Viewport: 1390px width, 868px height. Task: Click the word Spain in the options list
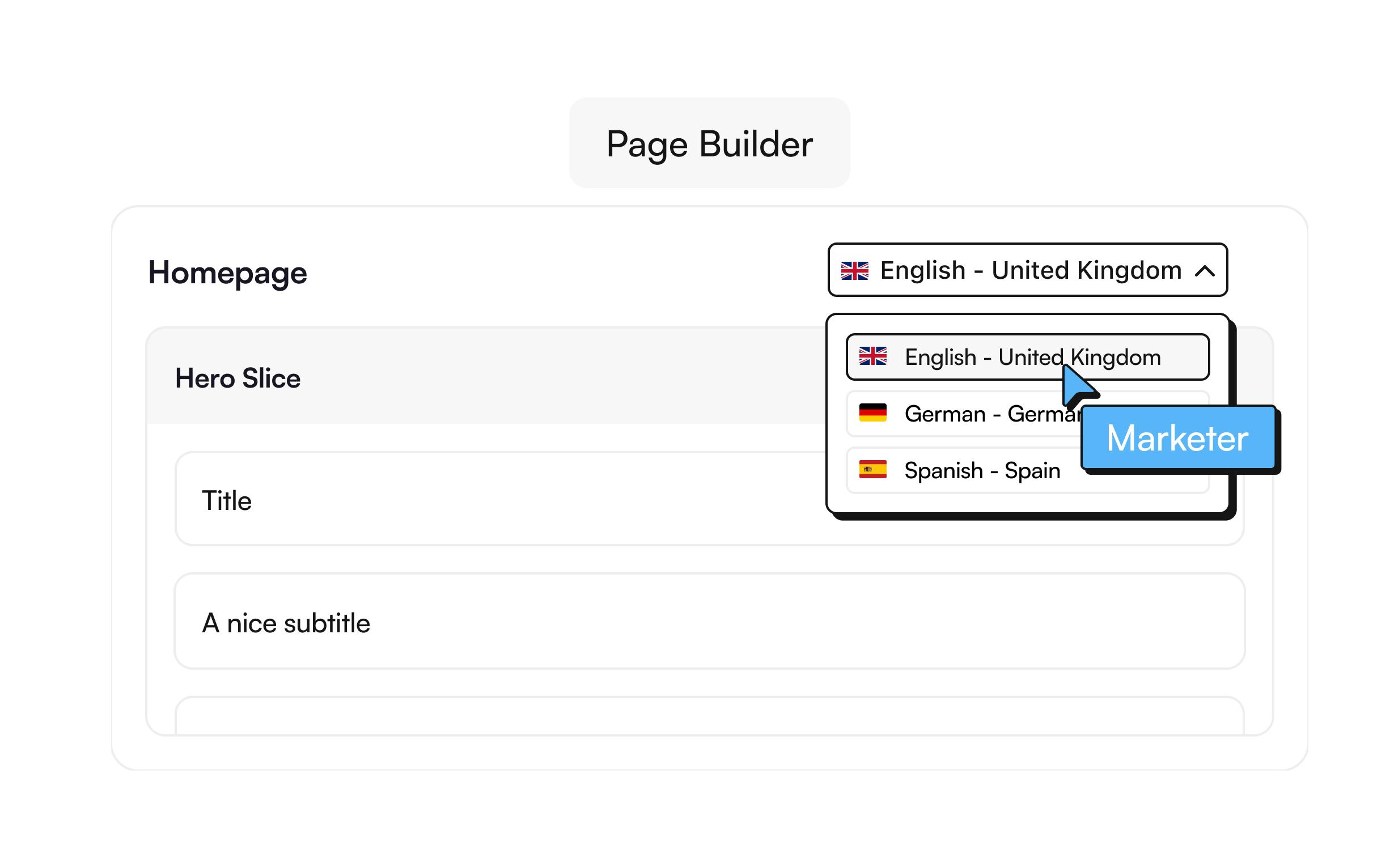point(1032,471)
